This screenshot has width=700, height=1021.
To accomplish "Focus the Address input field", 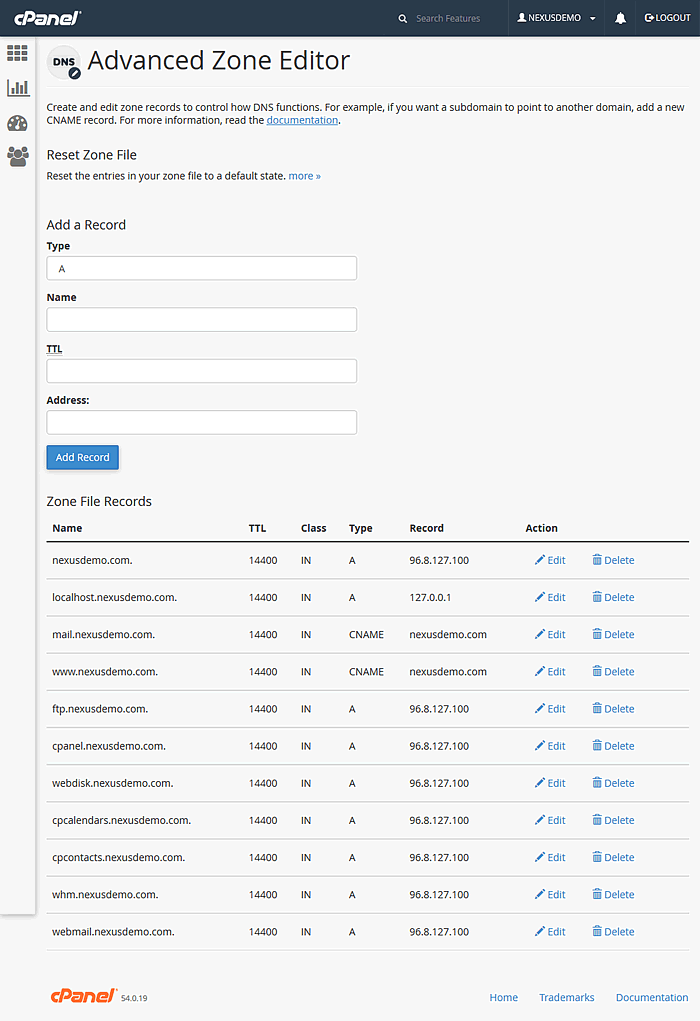I will pyautogui.click(x=201, y=422).
